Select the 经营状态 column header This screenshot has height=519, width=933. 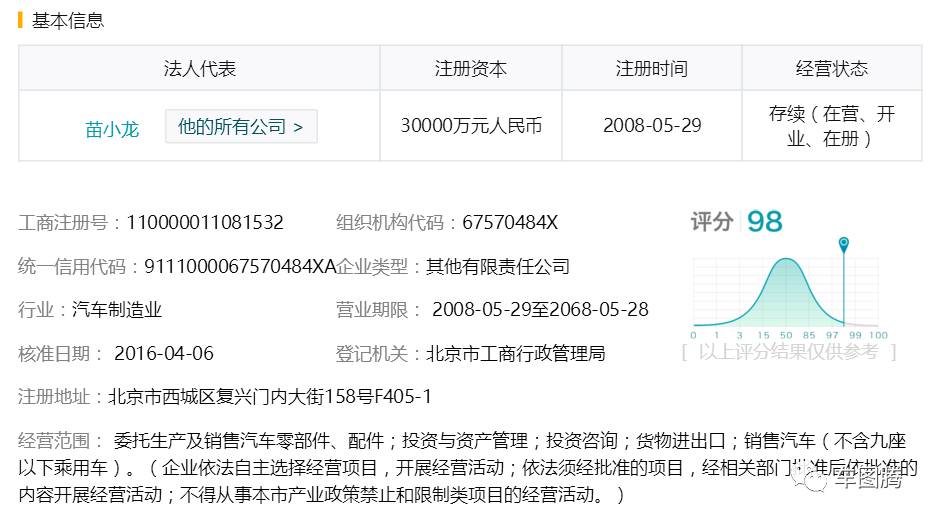click(x=832, y=68)
